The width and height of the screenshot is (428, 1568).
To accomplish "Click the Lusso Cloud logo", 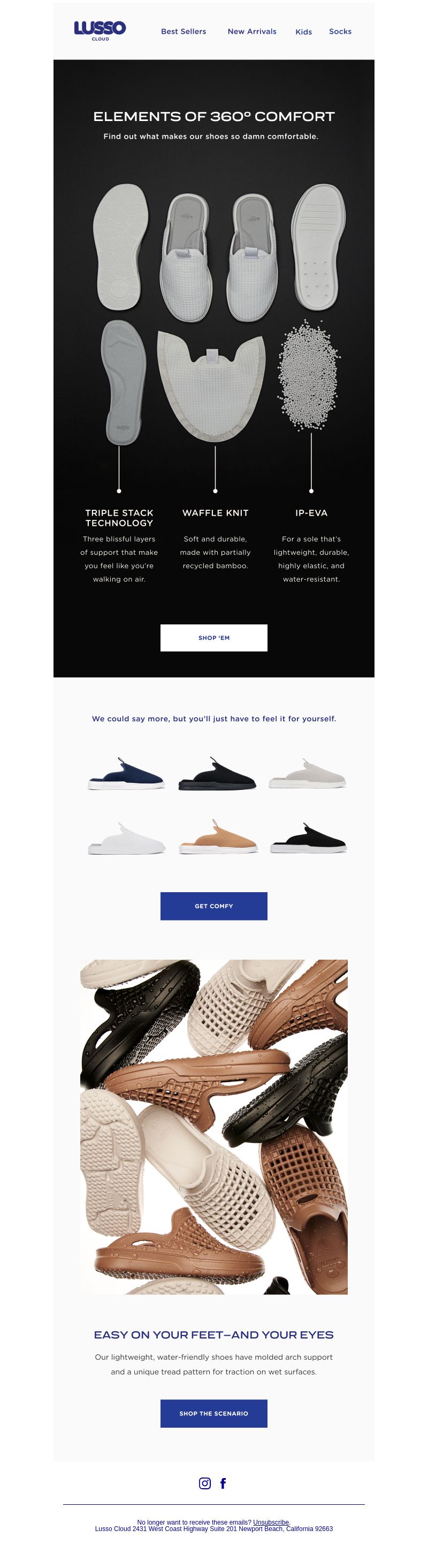I will (100, 31).
